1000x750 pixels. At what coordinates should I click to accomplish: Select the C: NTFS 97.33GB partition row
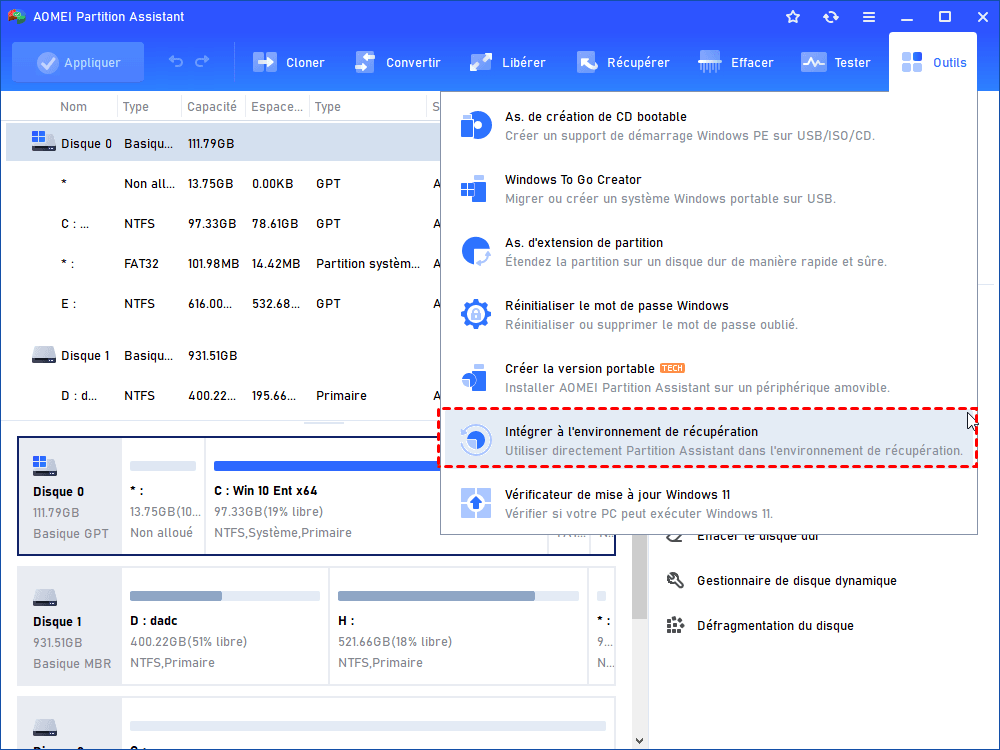[223, 224]
